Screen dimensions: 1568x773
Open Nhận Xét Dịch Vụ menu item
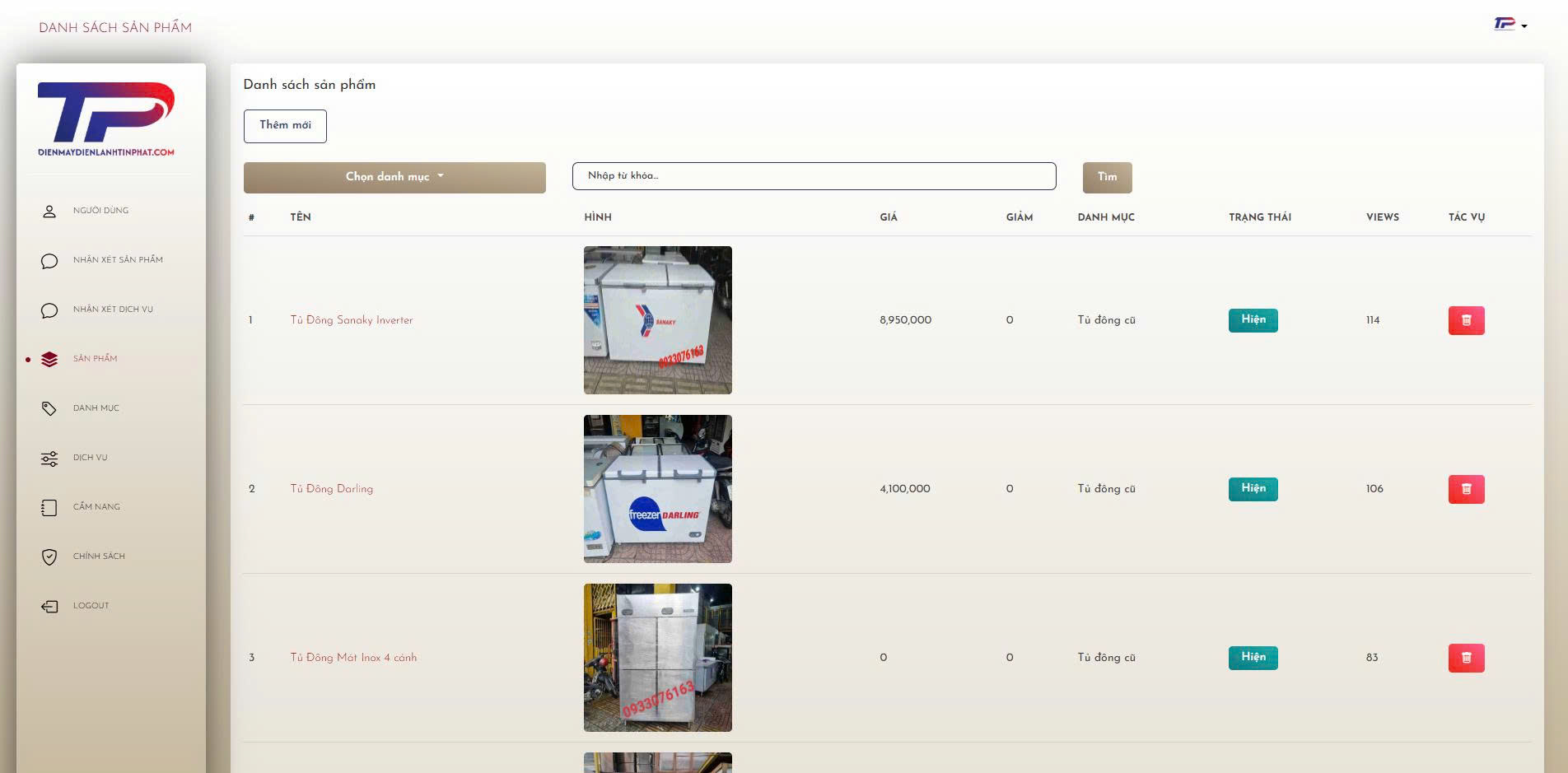113,310
